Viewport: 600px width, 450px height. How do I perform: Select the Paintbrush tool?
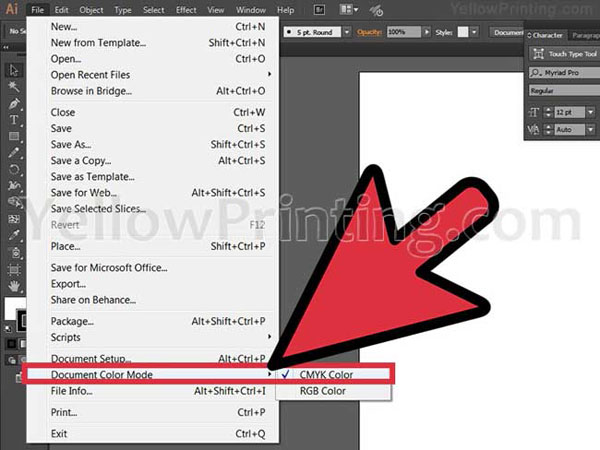point(14,153)
